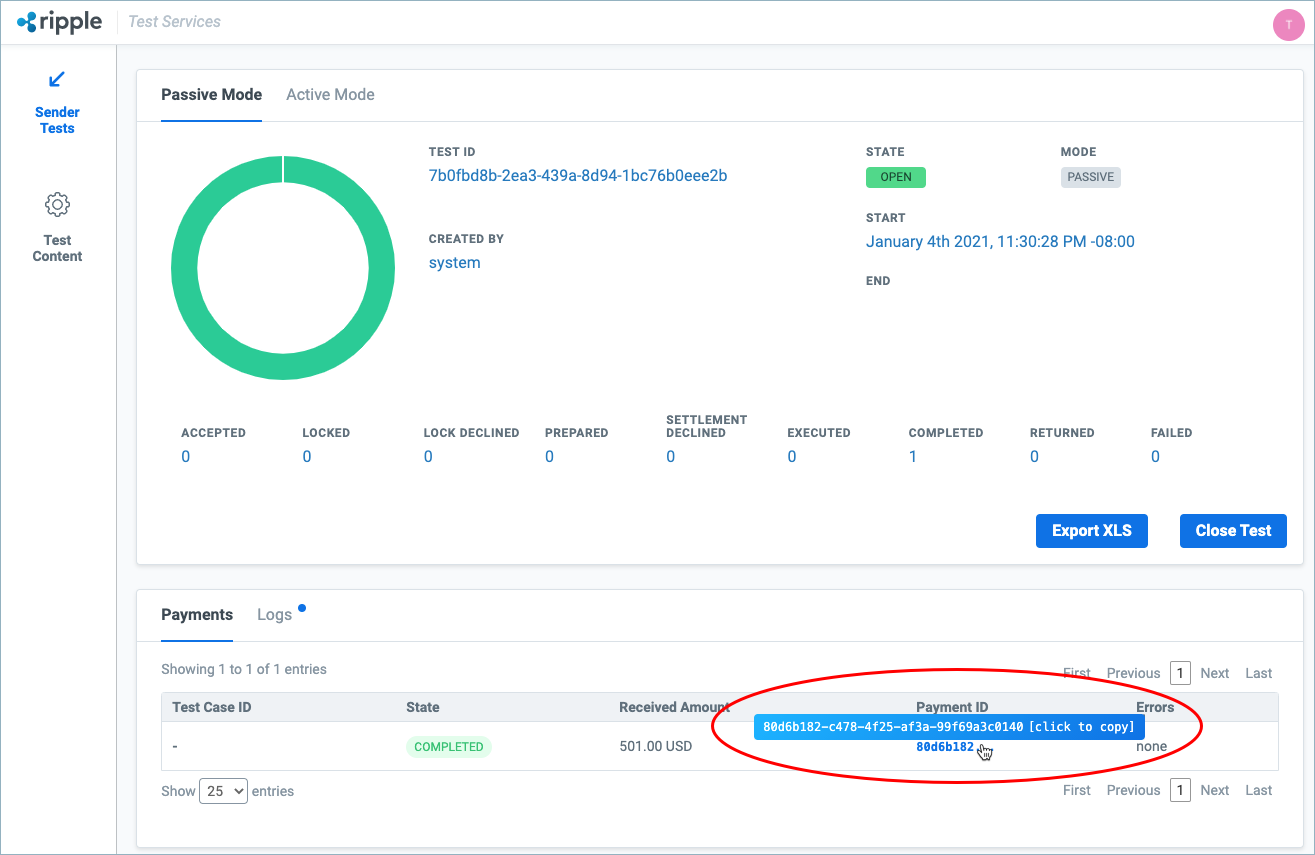Click the Export XLS button

(x=1091, y=530)
